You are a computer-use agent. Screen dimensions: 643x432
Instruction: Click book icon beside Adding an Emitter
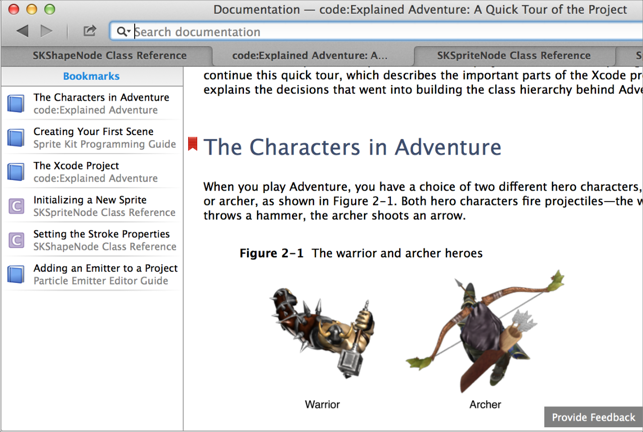[x=16, y=274]
